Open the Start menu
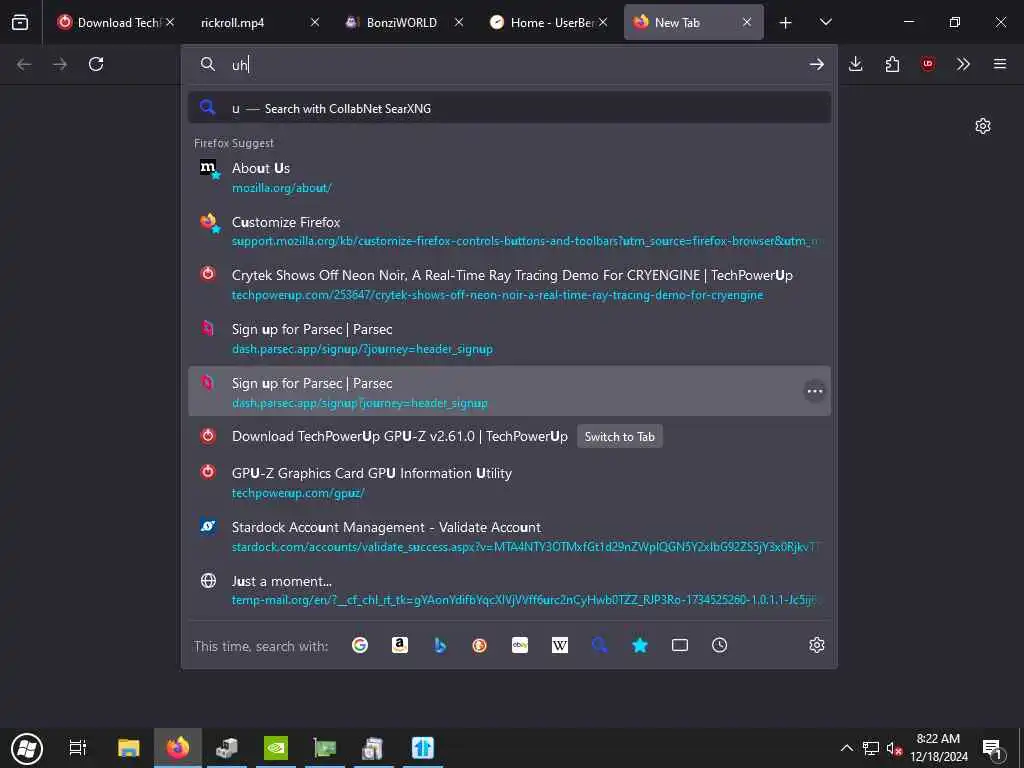Viewport: 1024px width, 768px height. (x=27, y=748)
